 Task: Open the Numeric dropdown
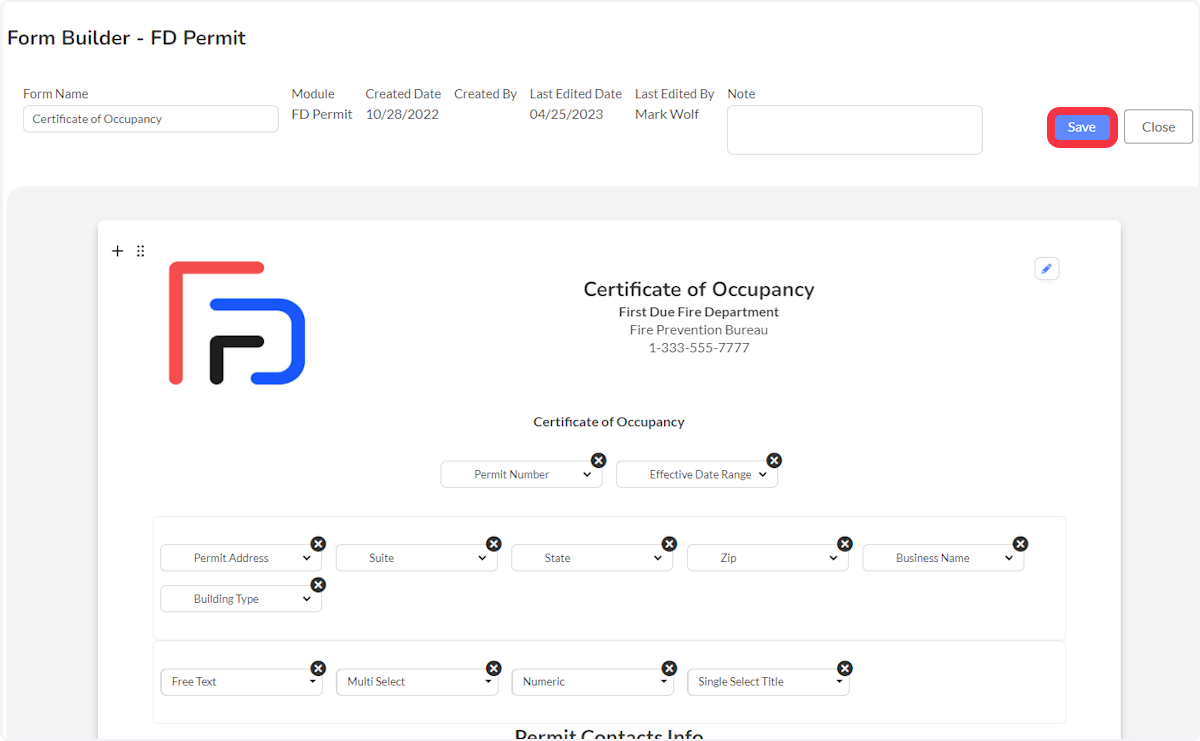click(x=592, y=682)
